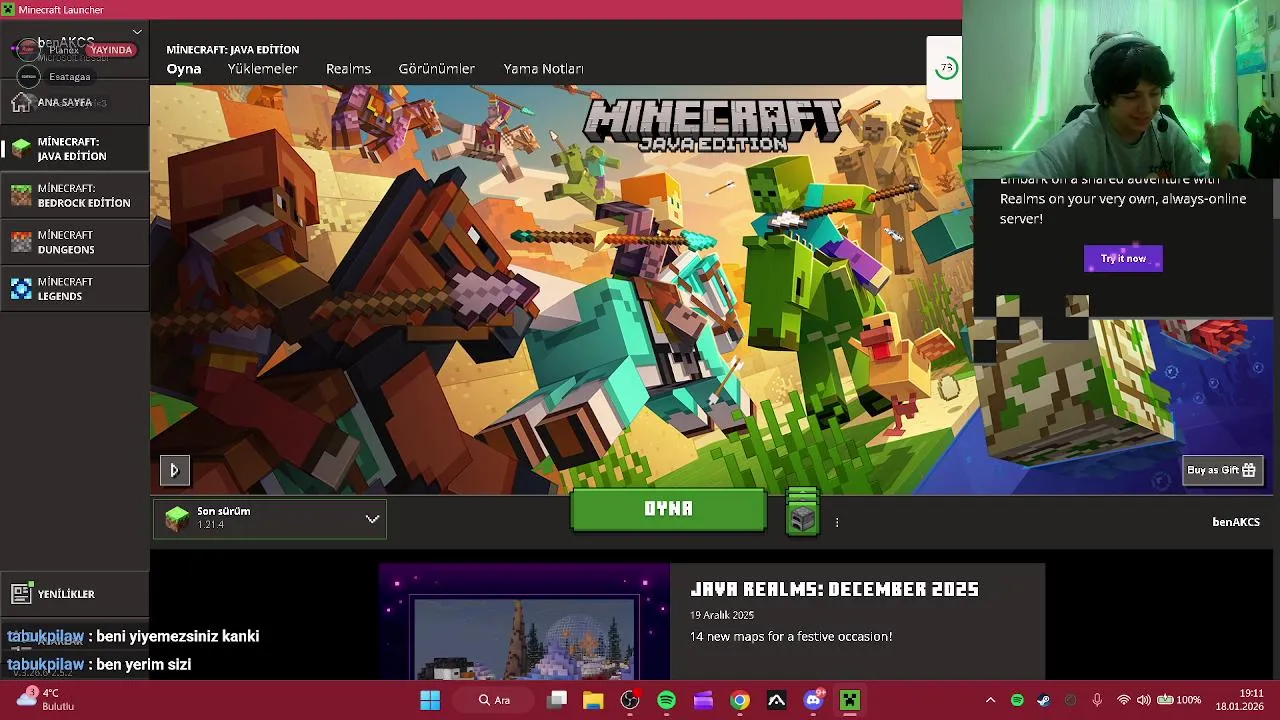Open OBS Studio from taskbar

coord(630,700)
